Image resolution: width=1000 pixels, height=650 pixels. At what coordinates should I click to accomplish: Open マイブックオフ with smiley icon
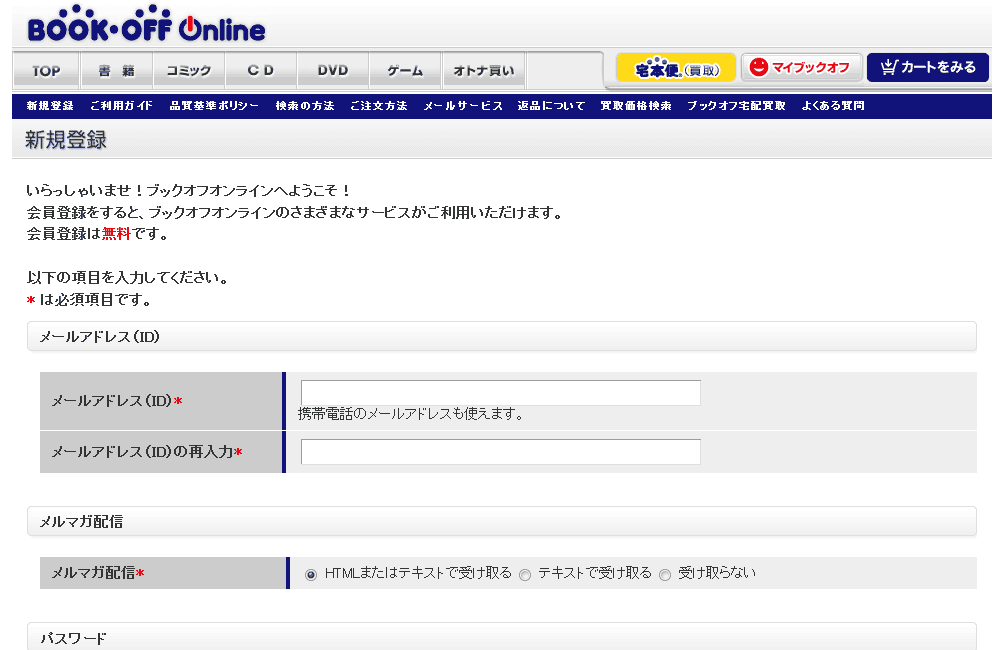pyautogui.click(x=801, y=68)
